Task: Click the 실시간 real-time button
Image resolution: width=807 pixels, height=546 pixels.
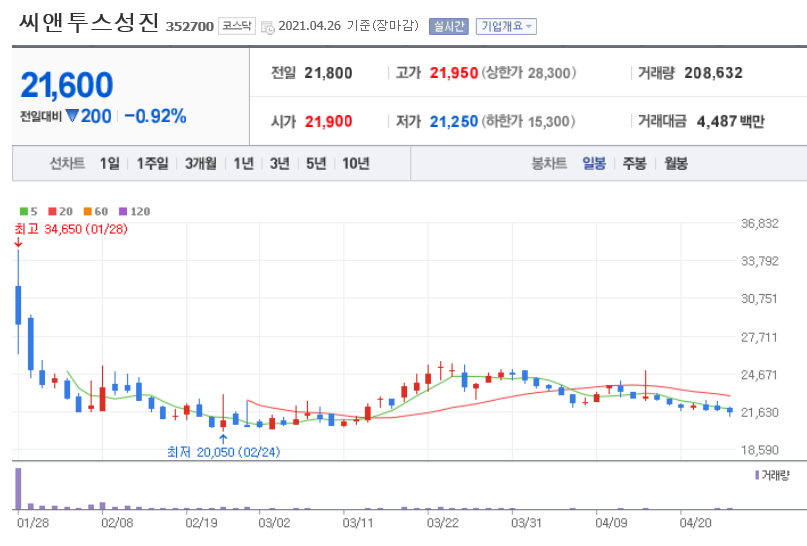Action: (449, 26)
